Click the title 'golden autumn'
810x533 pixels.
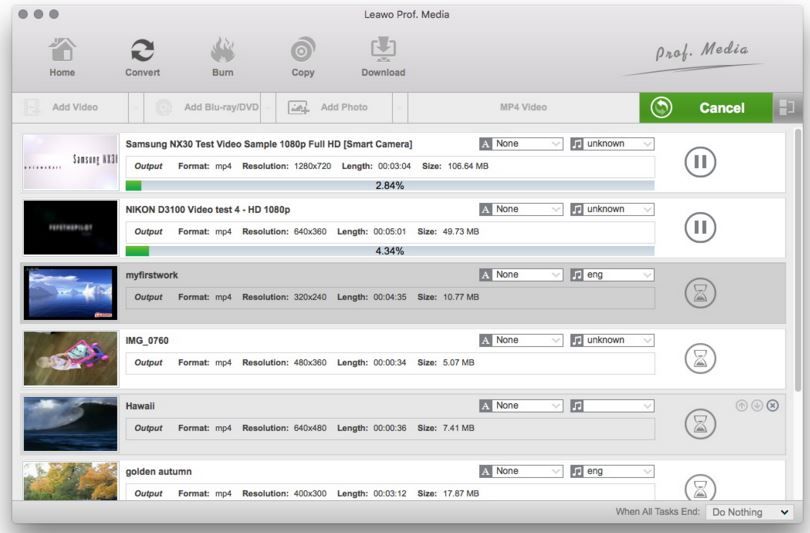158,471
